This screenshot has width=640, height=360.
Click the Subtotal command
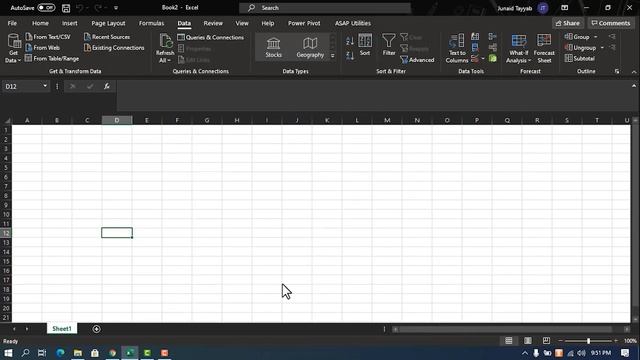pyautogui.click(x=580, y=59)
